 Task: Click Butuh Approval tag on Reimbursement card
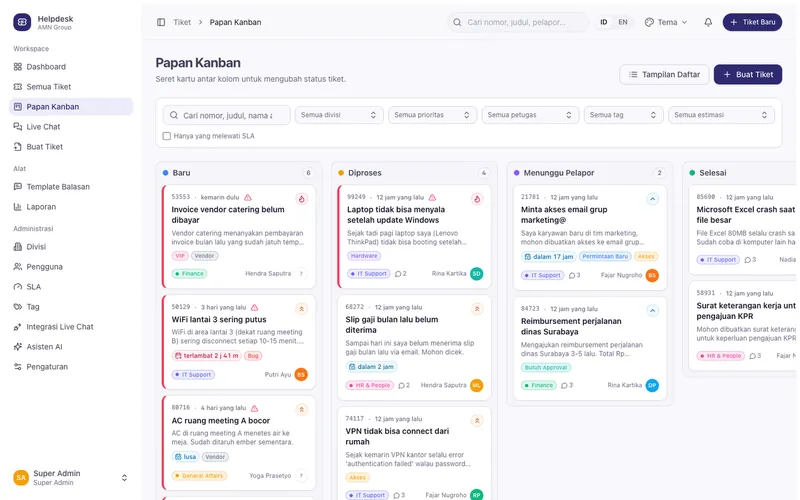pyautogui.click(x=546, y=367)
